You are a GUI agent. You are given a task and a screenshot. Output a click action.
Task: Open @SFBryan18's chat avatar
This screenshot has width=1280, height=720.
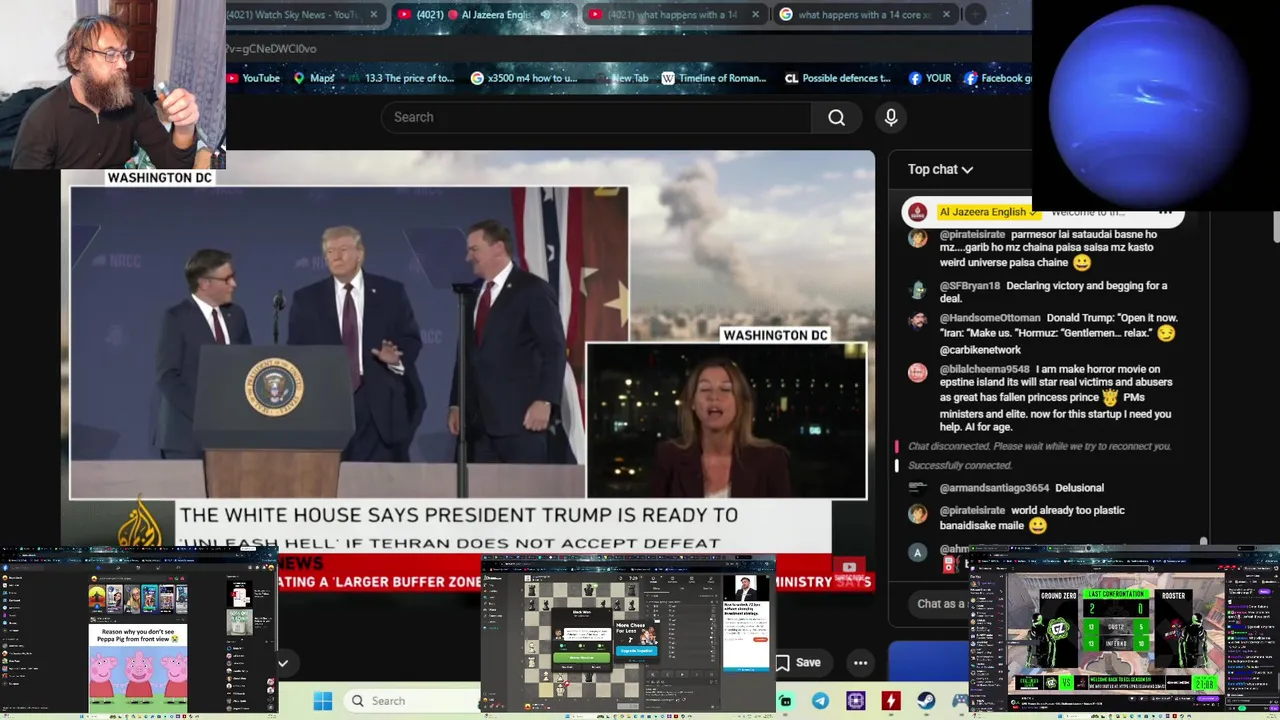pyautogui.click(x=917, y=288)
